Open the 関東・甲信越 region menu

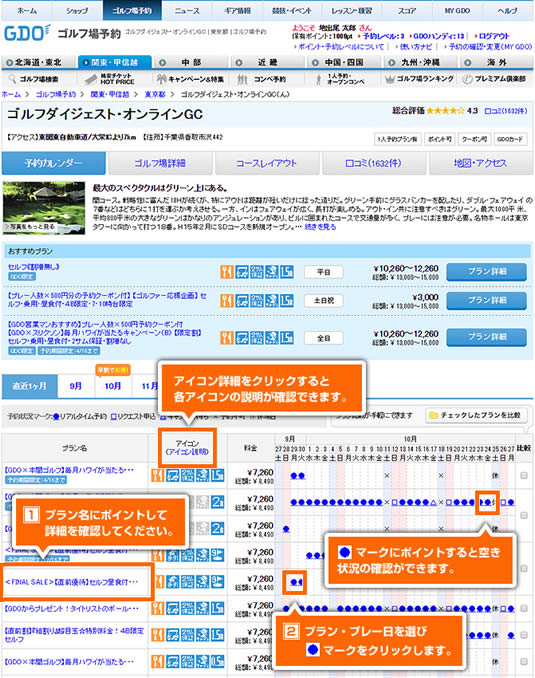pyautogui.click(x=115, y=62)
